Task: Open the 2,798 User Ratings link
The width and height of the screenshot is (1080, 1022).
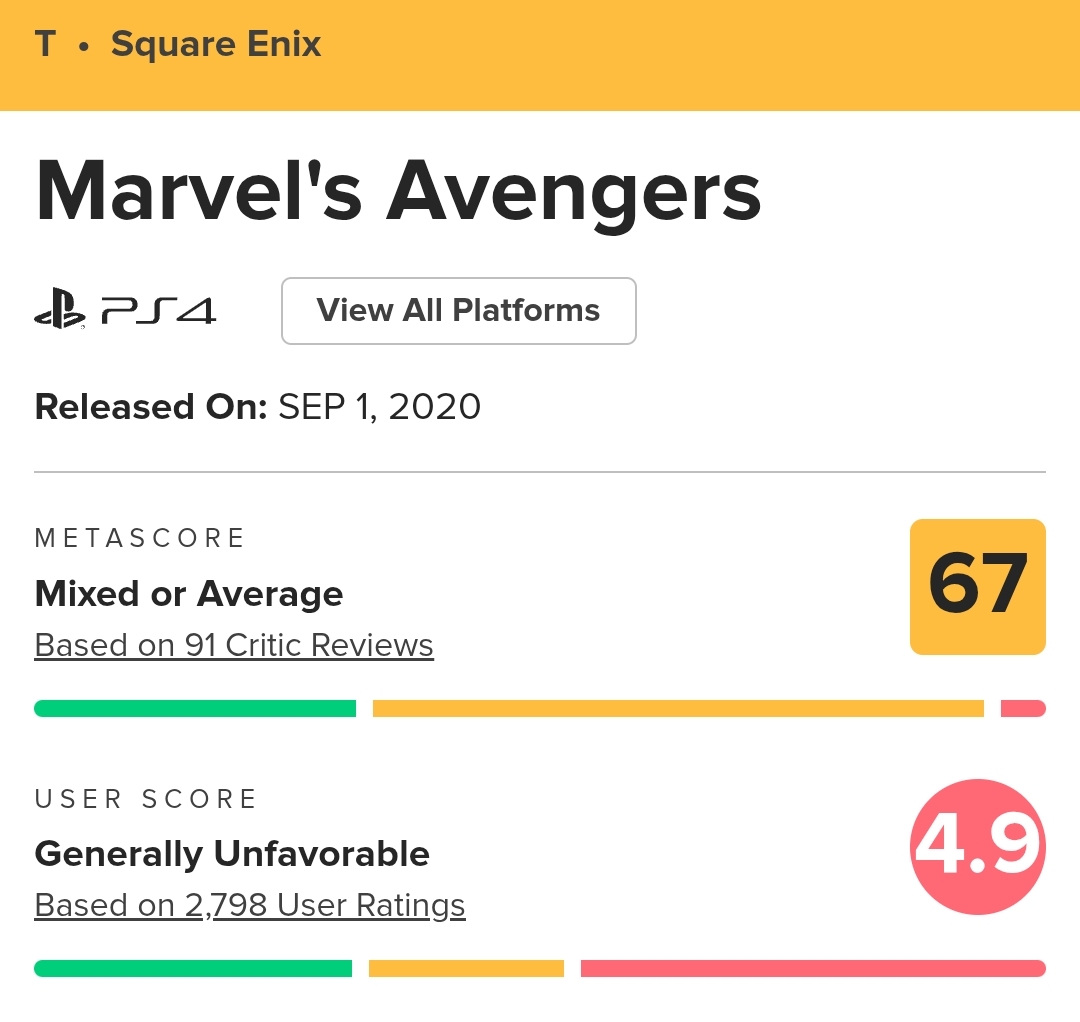Action: coord(250,905)
